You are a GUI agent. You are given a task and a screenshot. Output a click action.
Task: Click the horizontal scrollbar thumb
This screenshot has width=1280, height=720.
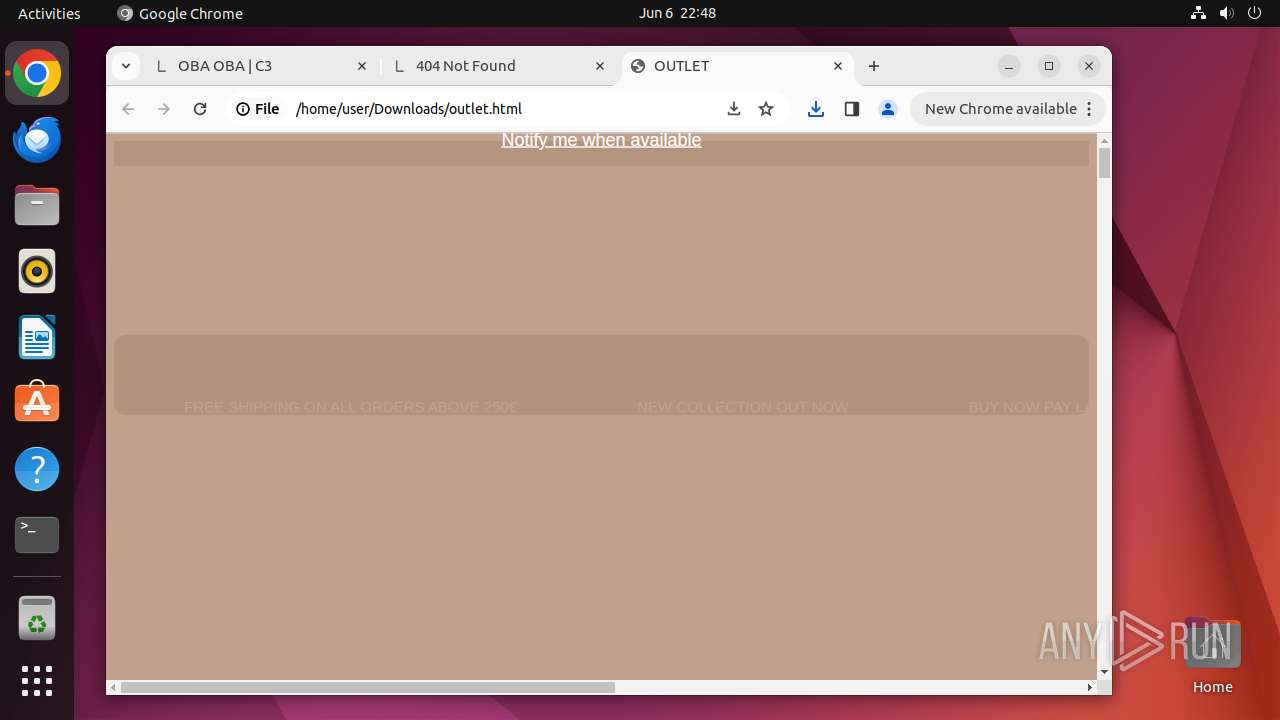click(x=367, y=687)
